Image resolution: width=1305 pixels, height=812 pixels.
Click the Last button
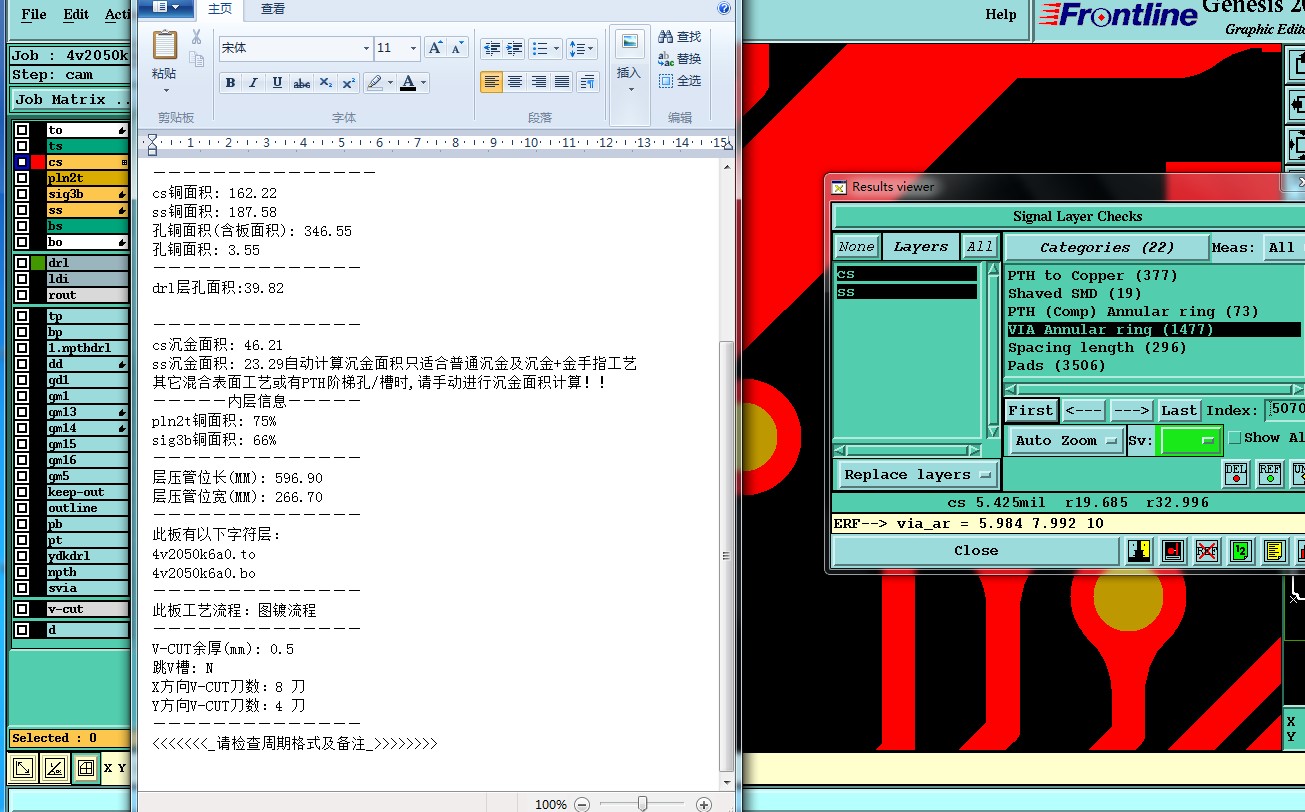(1178, 411)
